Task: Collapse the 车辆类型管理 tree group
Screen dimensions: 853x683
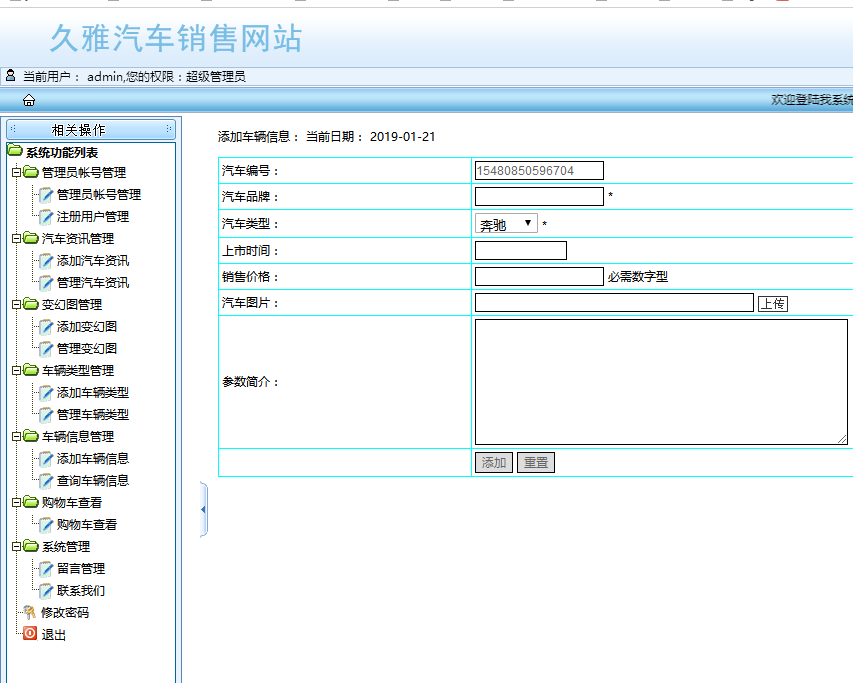Action: (16, 370)
